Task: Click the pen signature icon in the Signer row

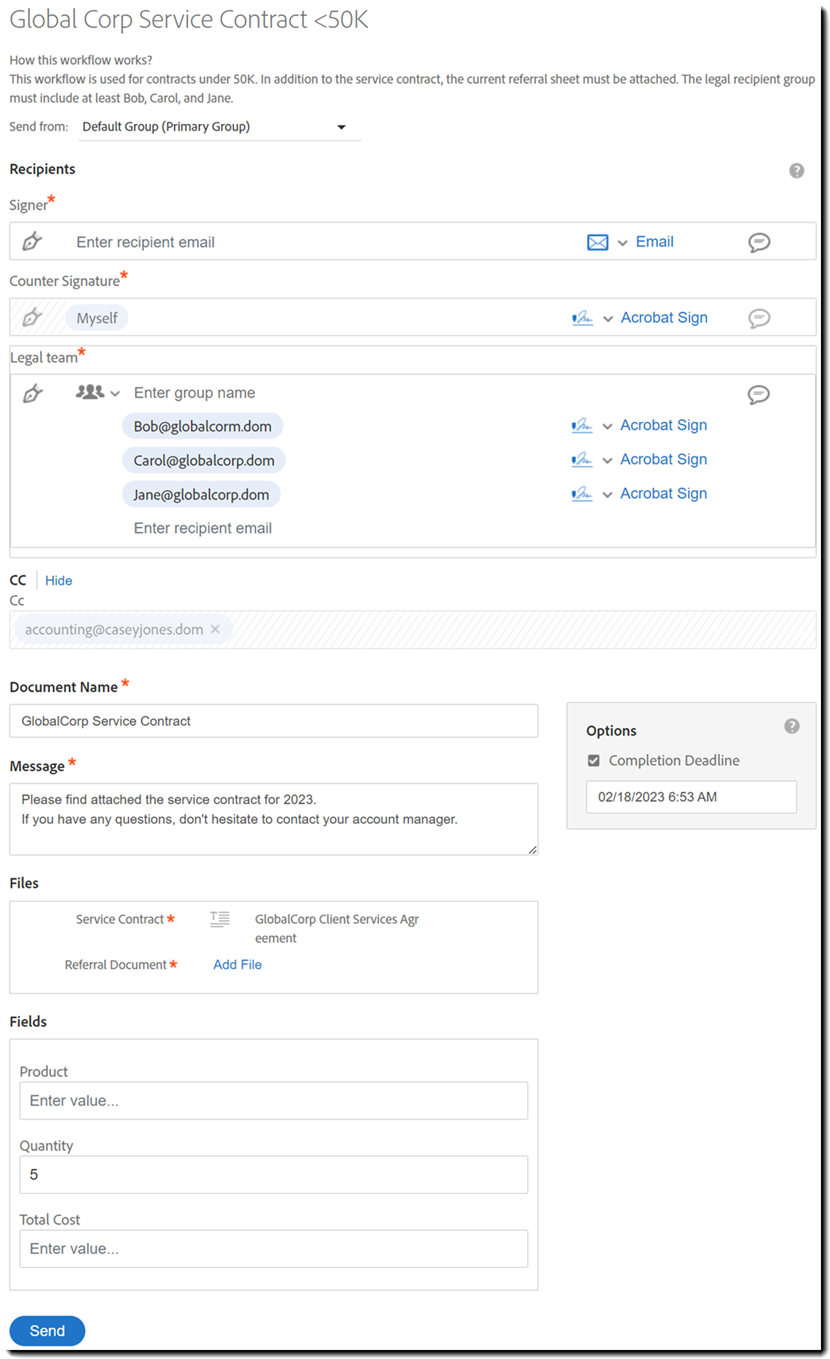Action: (32, 241)
